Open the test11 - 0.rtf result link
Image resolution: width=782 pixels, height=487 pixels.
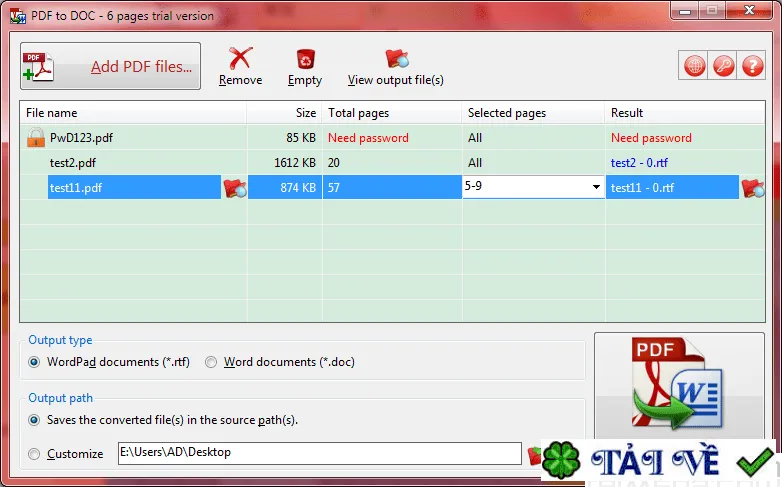point(642,188)
